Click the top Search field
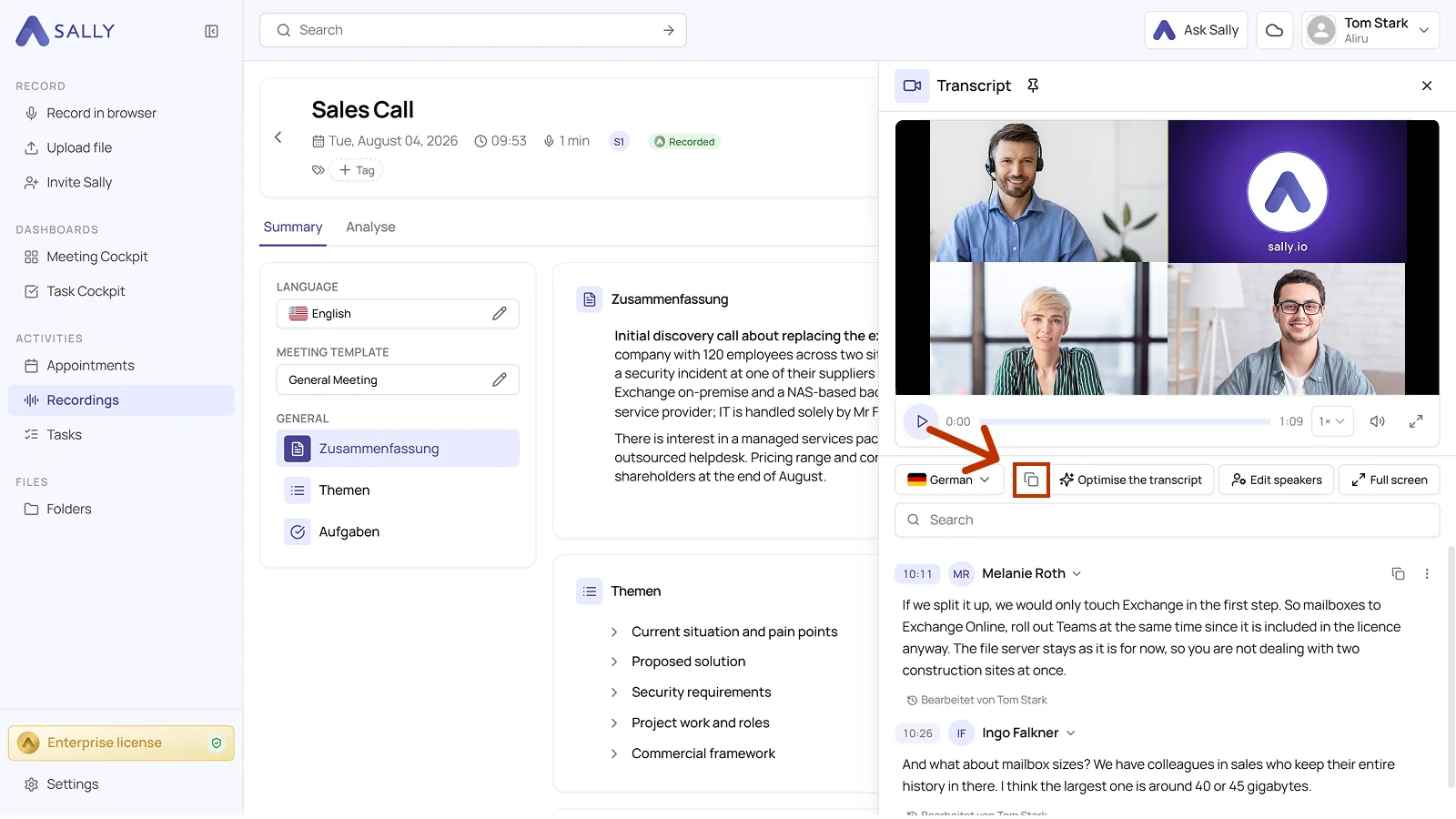The image size is (1456, 819). click(x=473, y=30)
